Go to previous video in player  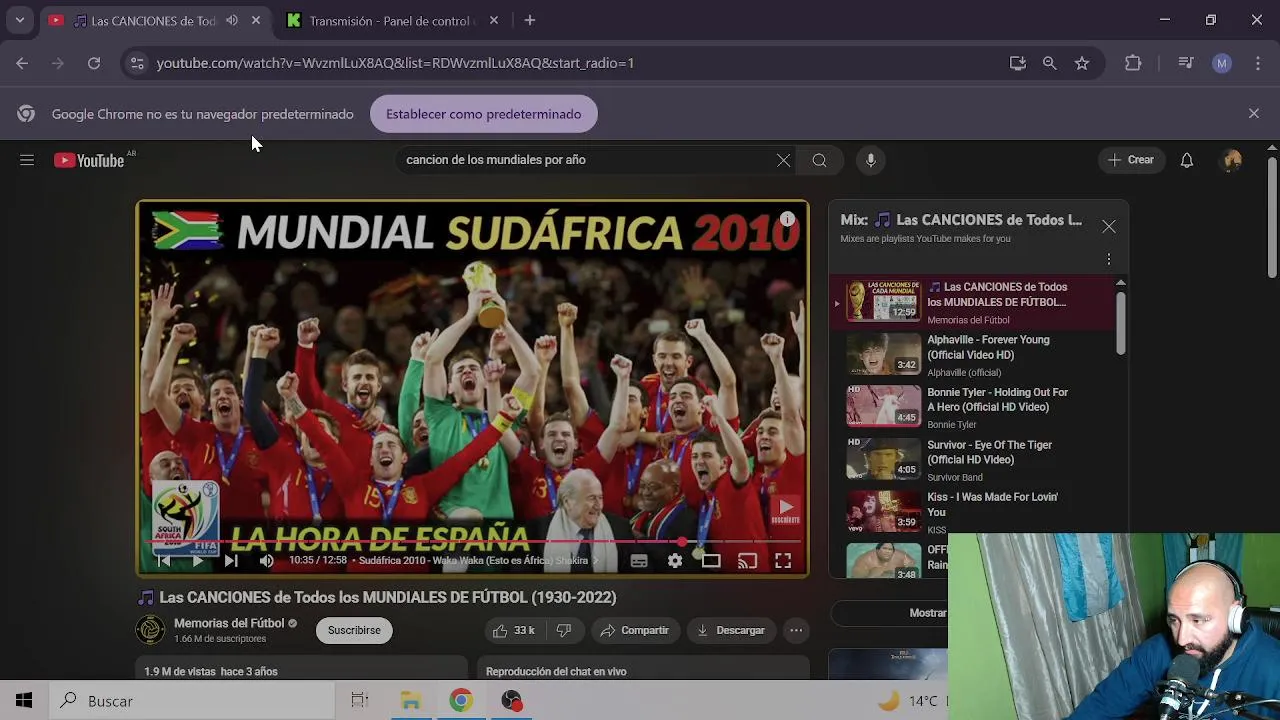coord(164,561)
